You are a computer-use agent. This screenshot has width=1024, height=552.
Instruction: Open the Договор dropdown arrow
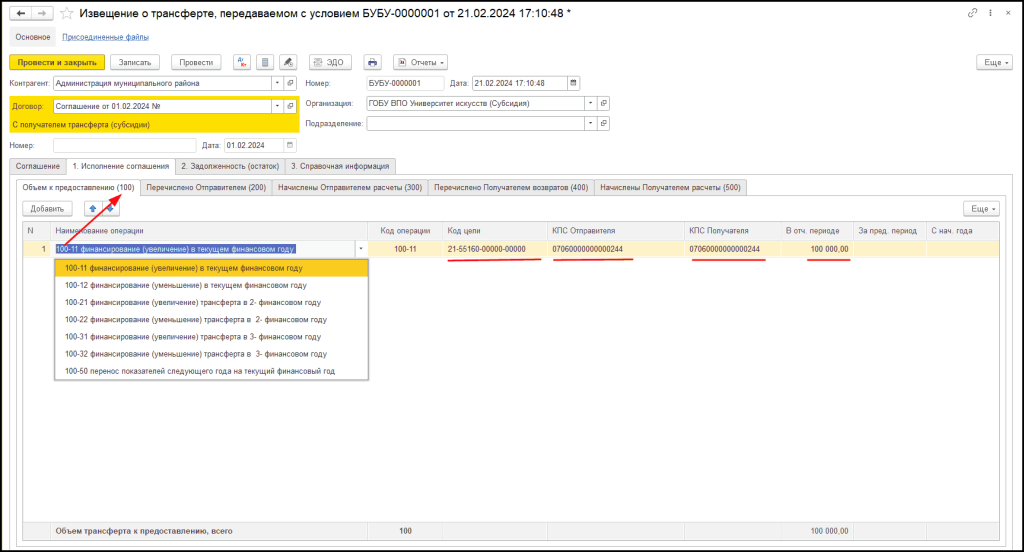[x=276, y=106]
